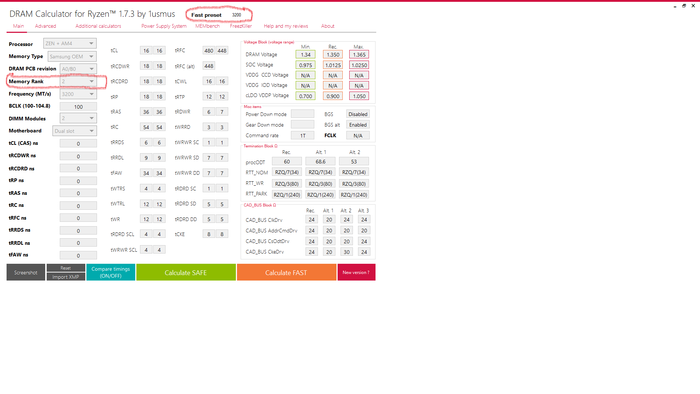This screenshot has width=700, height=394.
Task: Go to the MEMbench tab
Action: 207,26
